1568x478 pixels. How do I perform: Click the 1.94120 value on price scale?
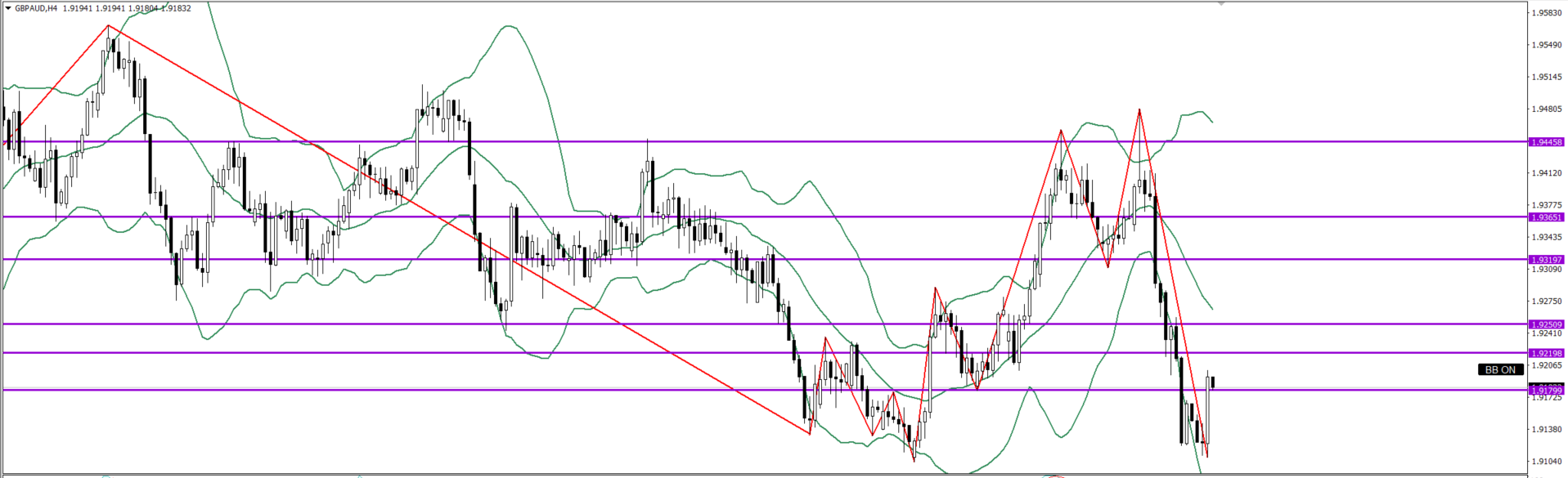[x=1547, y=173]
